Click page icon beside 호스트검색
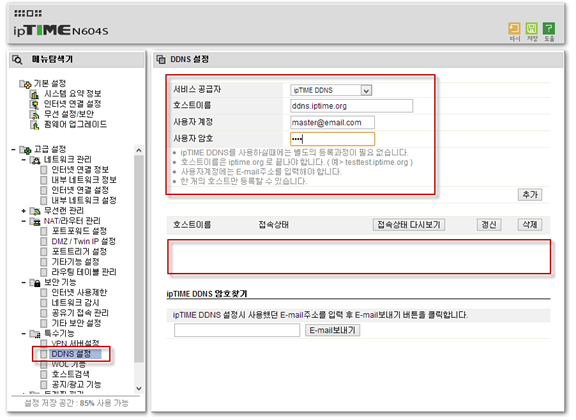The height and width of the screenshot is (420, 576). point(44,375)
